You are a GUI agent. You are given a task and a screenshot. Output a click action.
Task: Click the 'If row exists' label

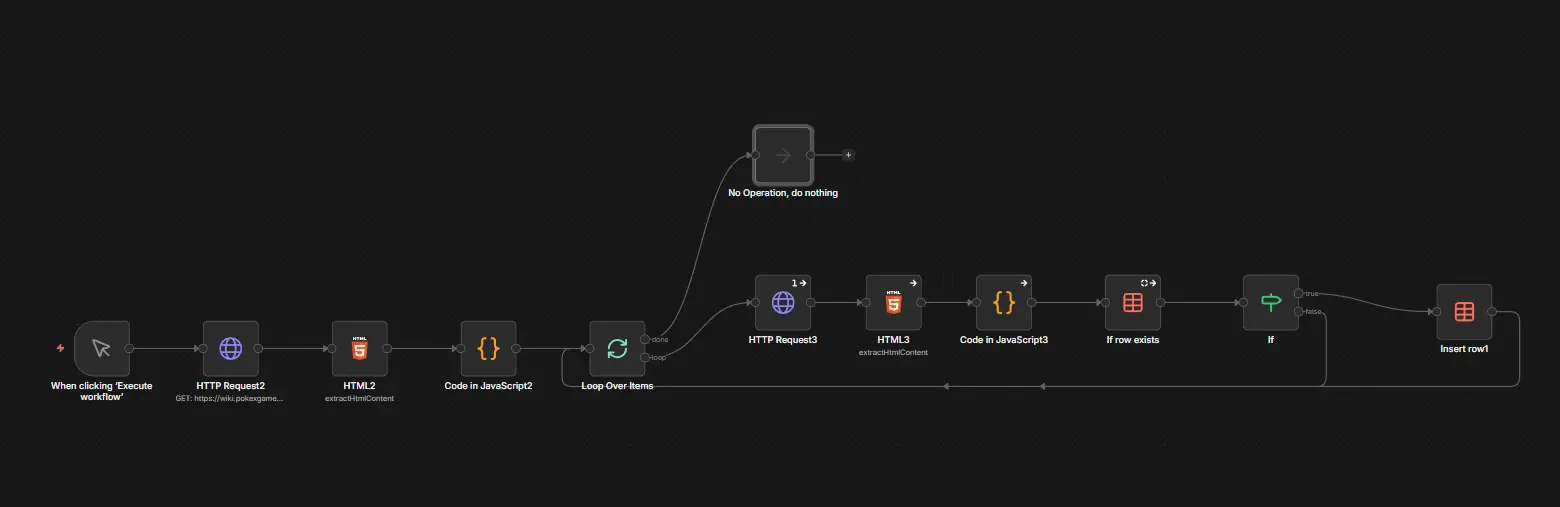(1133, 339)
